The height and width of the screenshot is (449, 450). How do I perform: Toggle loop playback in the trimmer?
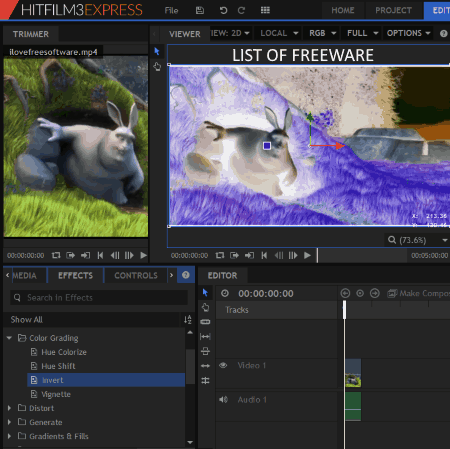pos(56,255)
